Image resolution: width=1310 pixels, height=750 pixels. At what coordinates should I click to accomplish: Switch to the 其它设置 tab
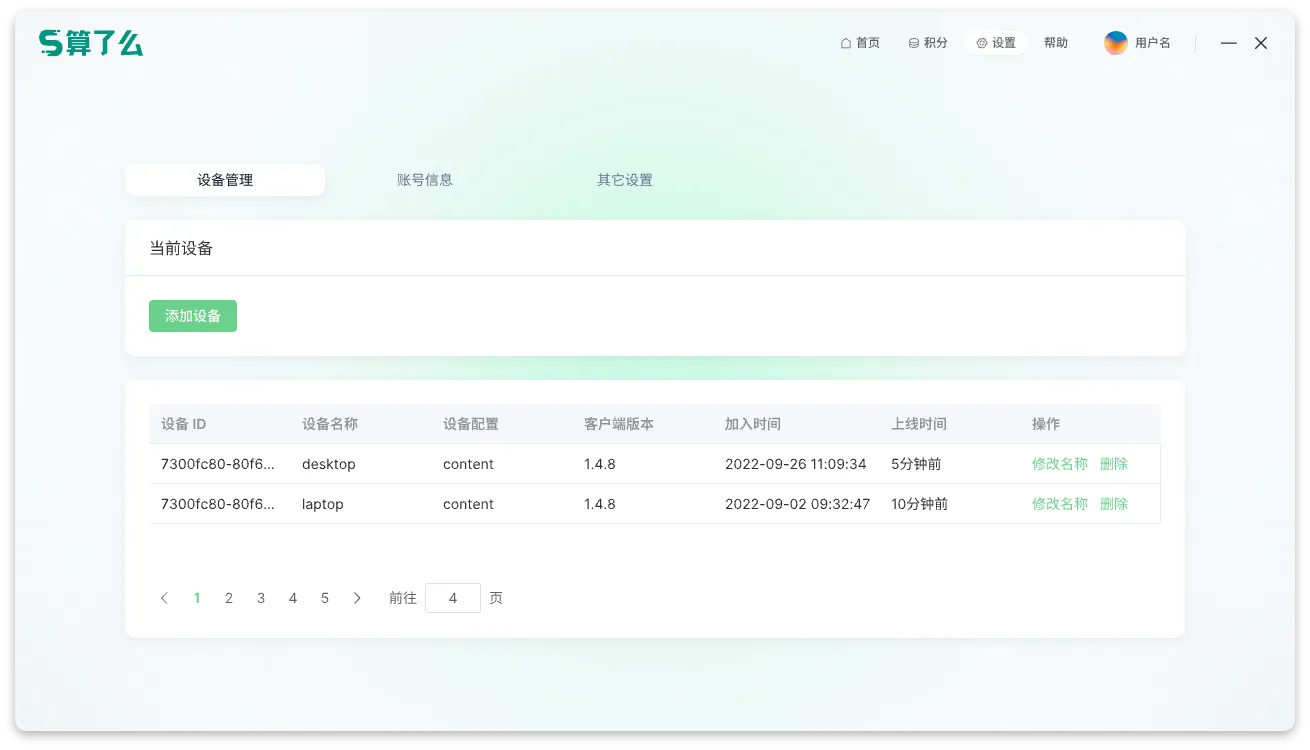point(623,179)
